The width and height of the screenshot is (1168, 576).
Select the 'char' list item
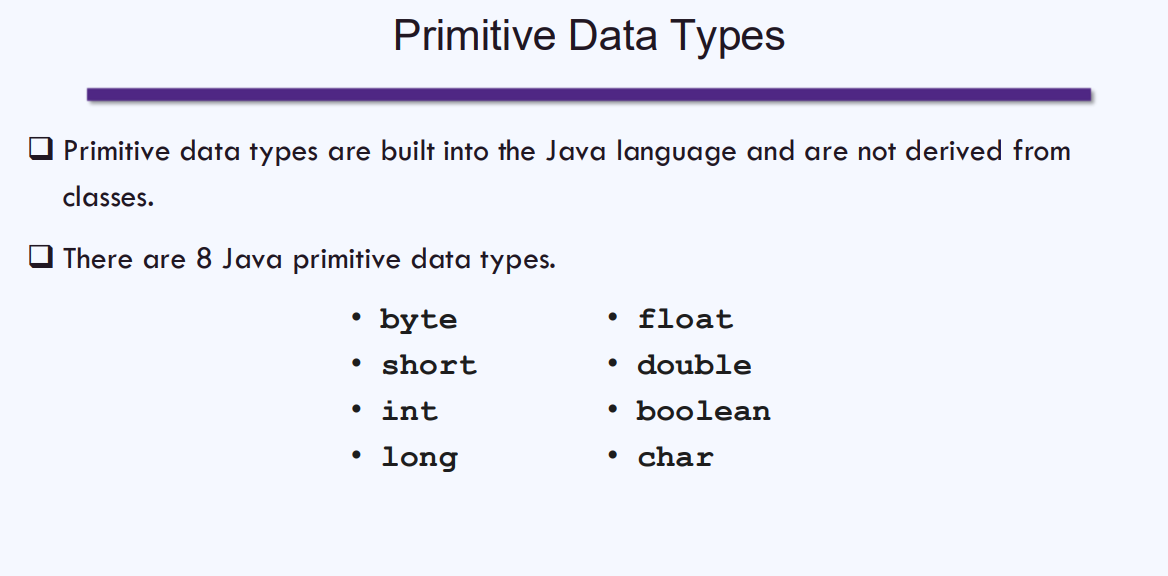(x=675, y=458)
